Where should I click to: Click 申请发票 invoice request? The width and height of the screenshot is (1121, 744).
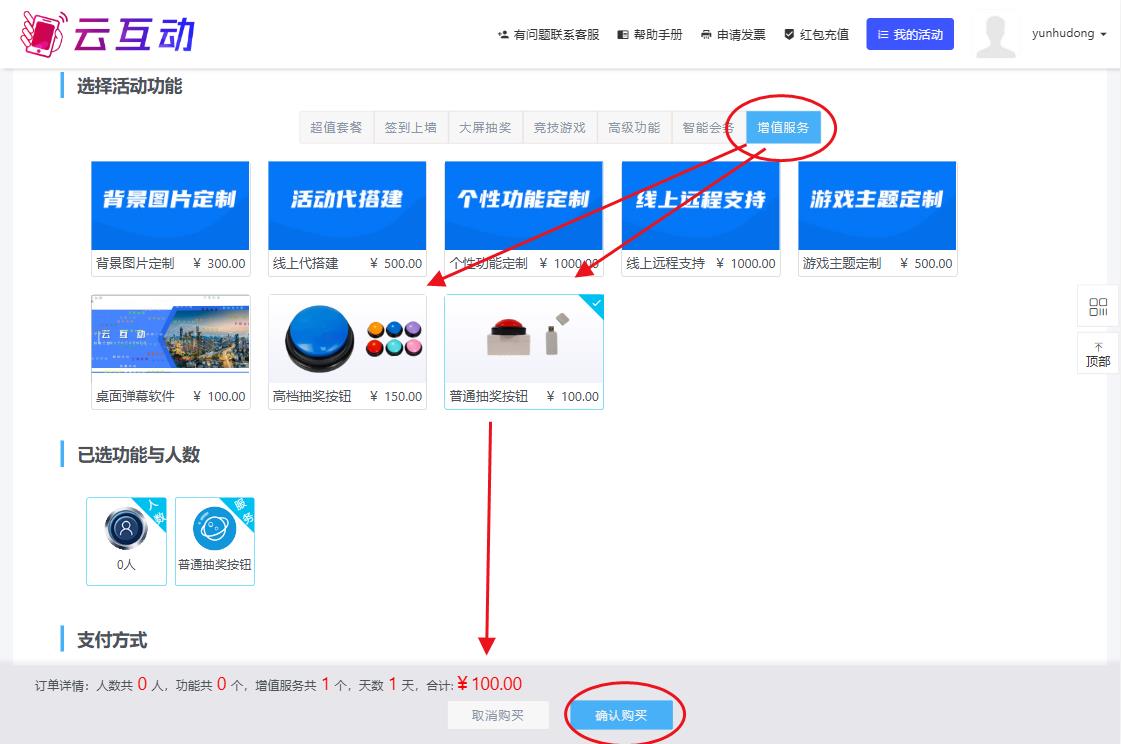tap(733, 35)
